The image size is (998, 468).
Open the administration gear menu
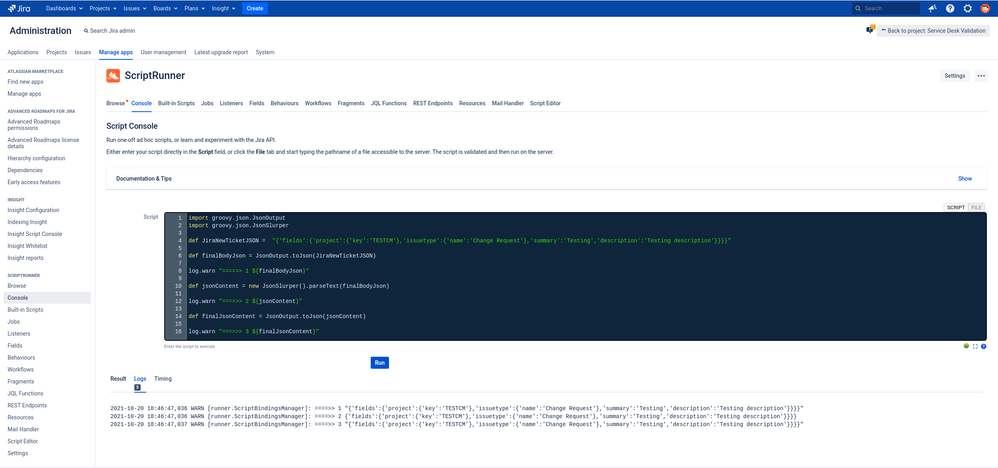967,8
